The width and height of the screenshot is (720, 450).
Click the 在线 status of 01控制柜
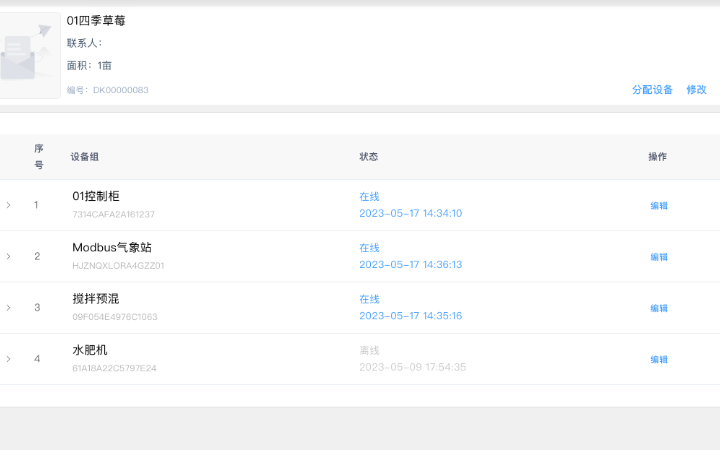[x=369, y=197]
